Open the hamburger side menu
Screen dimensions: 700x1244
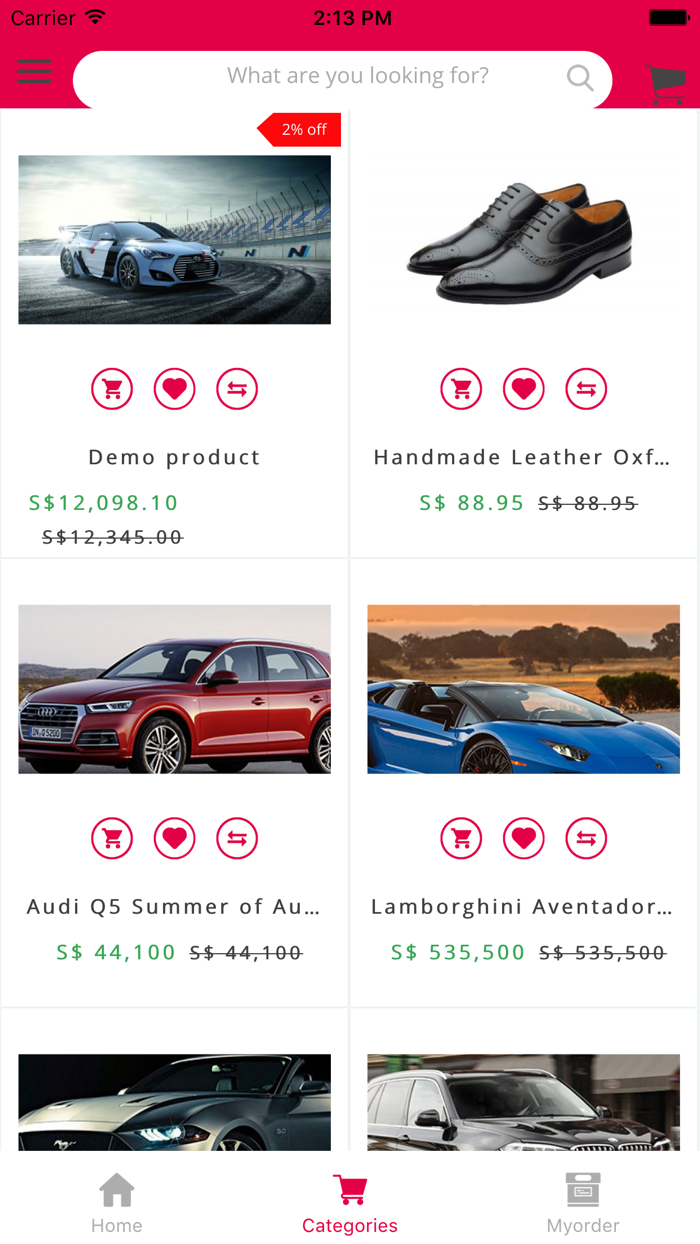[34, 71]
